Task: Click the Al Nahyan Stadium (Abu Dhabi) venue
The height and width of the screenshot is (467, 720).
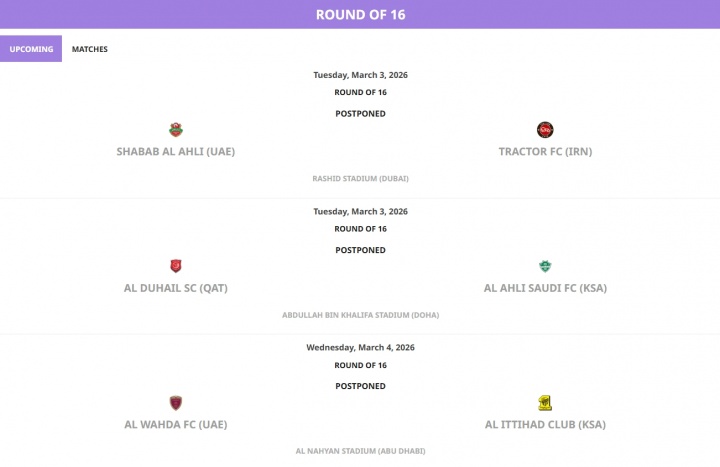Action: tap(360, 451)
